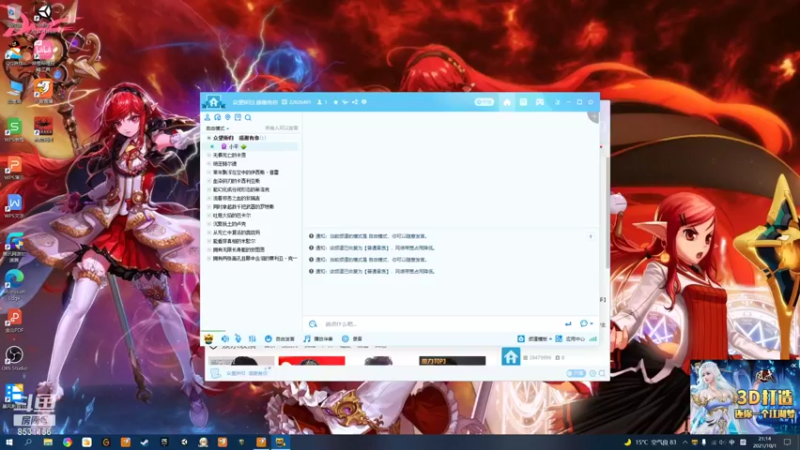Click the search icon above the channel list
800x450 pixels.
click(x=248, y=117)
